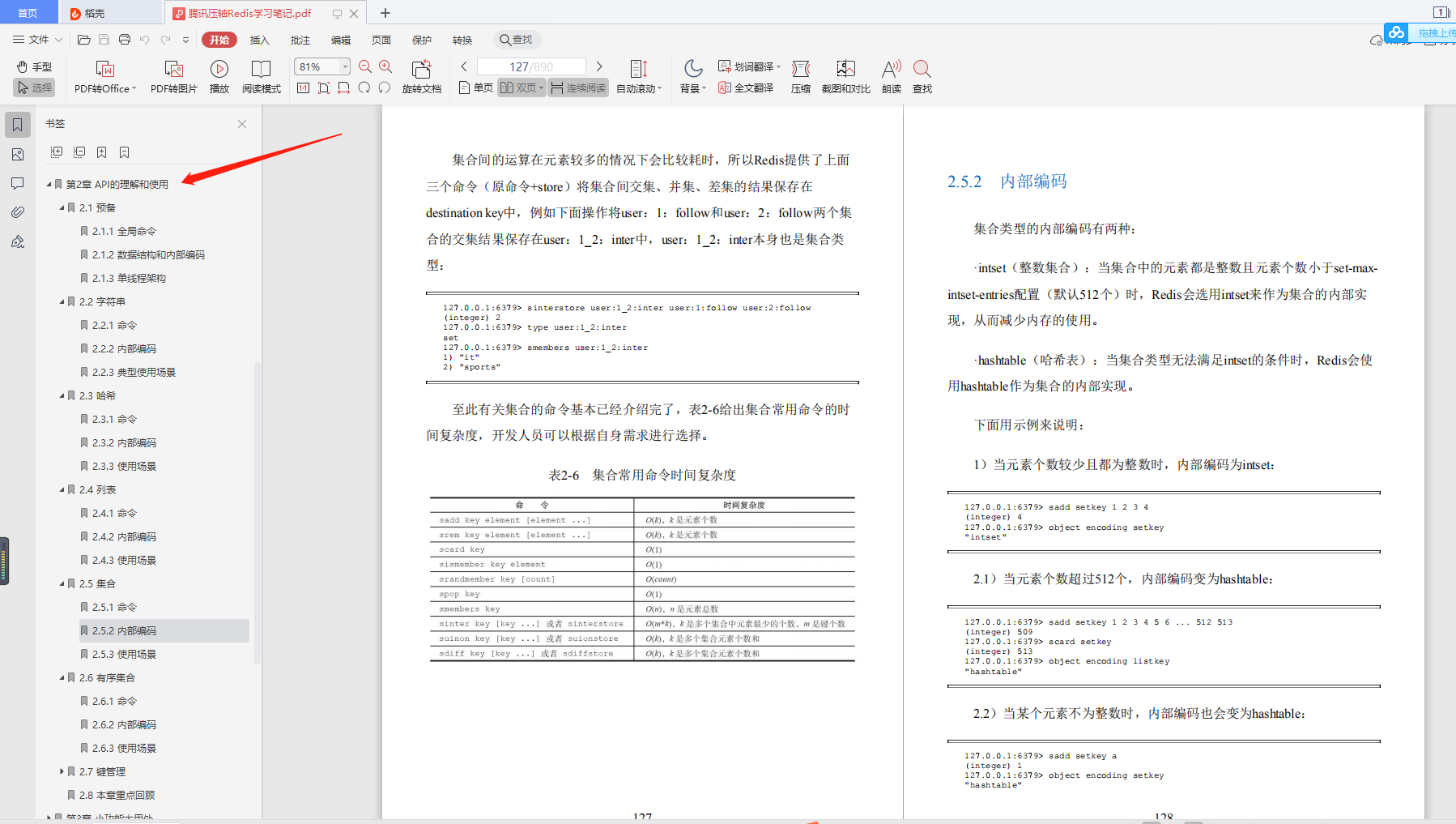Viewport: 1456px width, 824px height.
Task: Click the 开始 tab button
Action: 219,40
